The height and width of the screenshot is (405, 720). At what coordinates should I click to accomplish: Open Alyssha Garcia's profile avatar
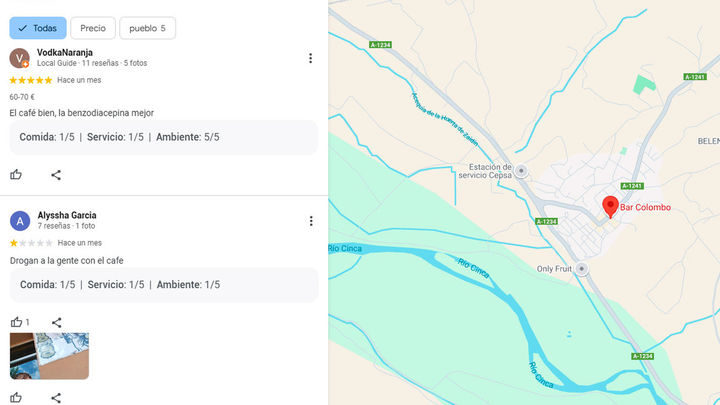tap(19, 221)
